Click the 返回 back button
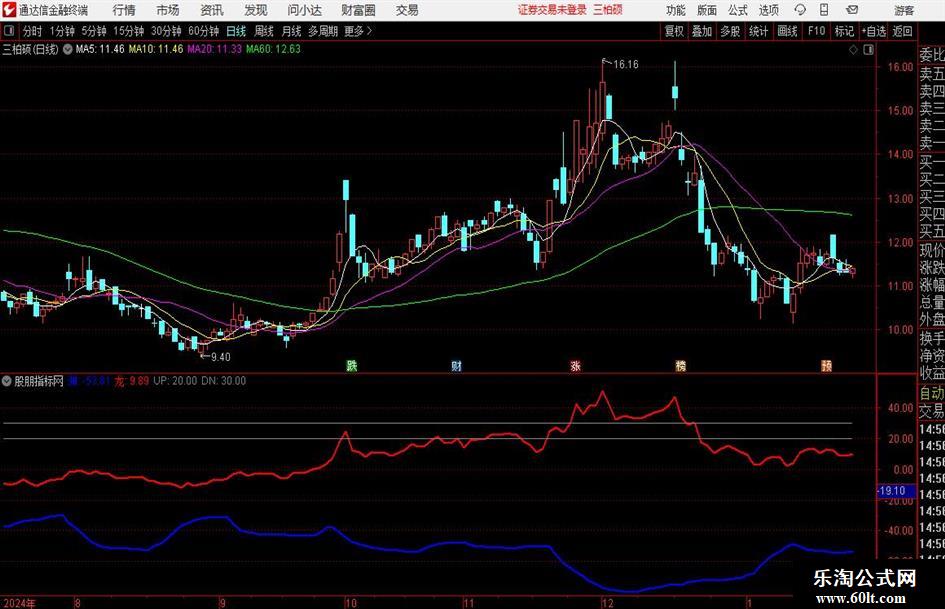945x609 pixels. tap(902, 31)
